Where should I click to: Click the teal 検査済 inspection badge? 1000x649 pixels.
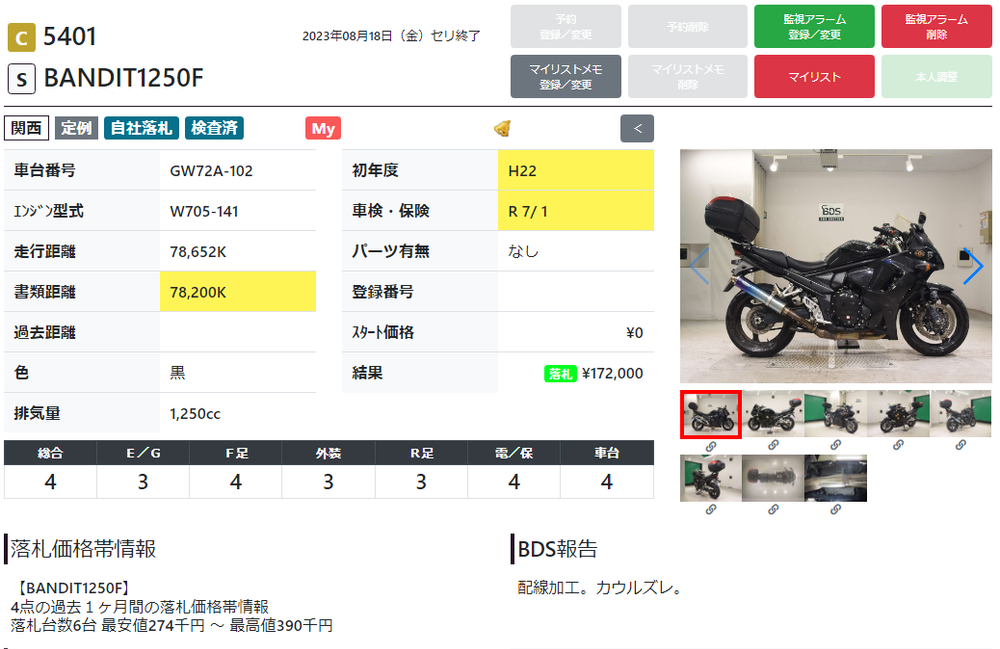click(x=215, y=128)
